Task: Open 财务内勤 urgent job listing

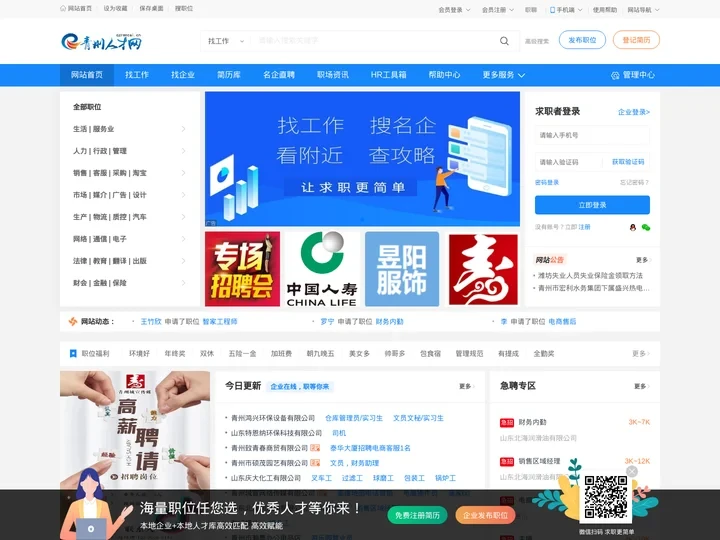Action: click(x=532, y=422)
